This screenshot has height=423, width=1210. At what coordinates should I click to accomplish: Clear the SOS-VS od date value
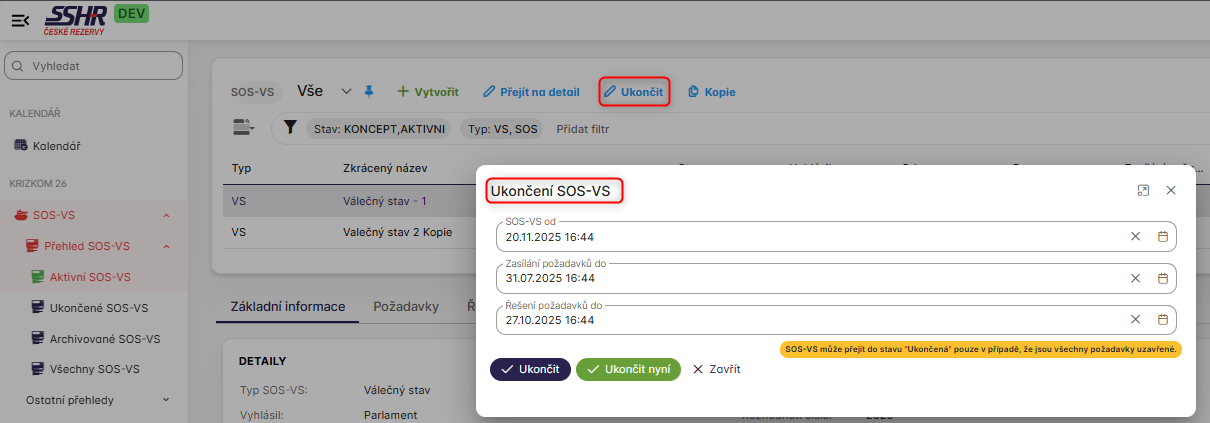click(x=1135, y=237)
